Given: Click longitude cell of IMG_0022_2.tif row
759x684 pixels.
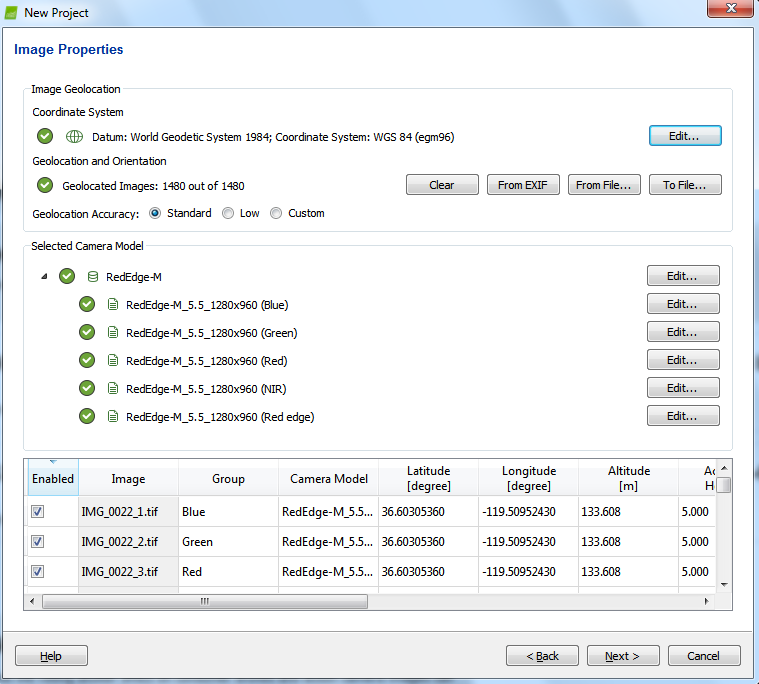Looking at the screenshot, I should 529,542.
